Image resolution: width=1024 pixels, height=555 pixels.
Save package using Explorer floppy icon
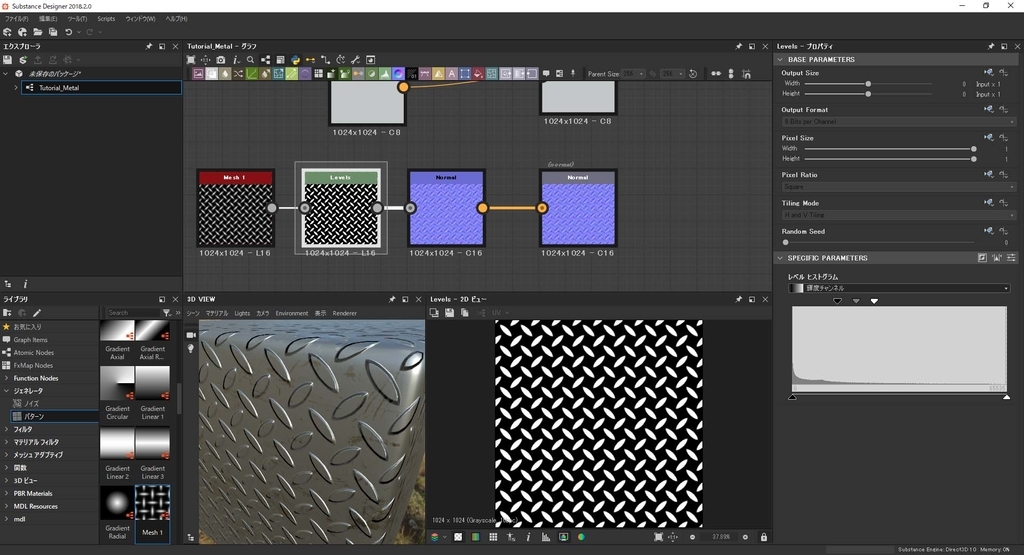[7, 60]
